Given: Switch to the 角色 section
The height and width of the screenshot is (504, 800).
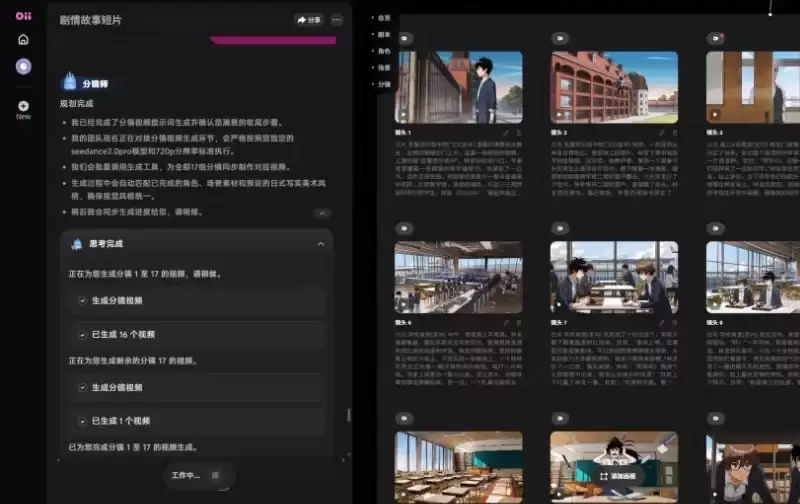Looking at the screenshot, I should (384, 51).
